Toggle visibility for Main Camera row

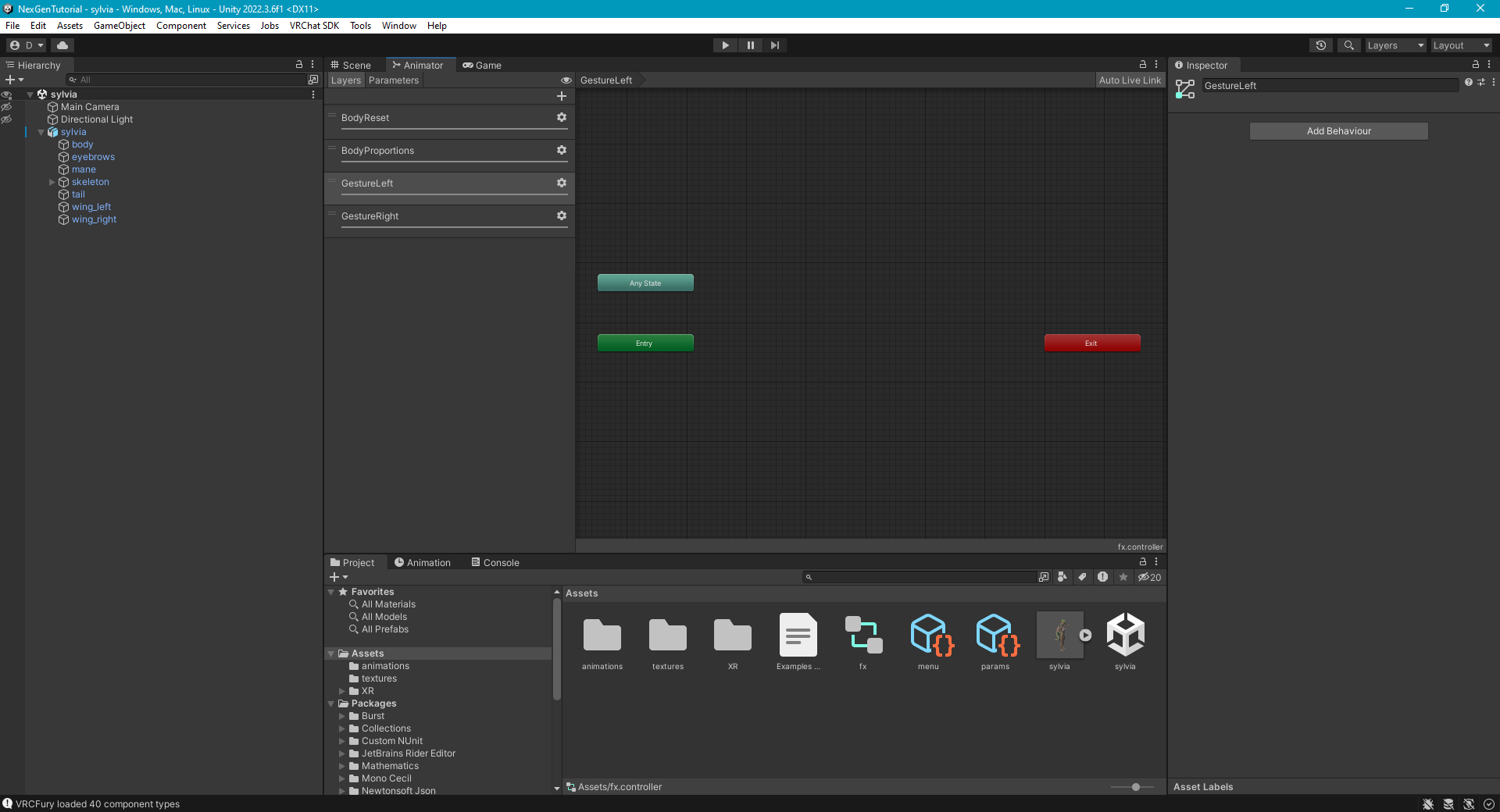pyautogui.click(x=6, y=107)
